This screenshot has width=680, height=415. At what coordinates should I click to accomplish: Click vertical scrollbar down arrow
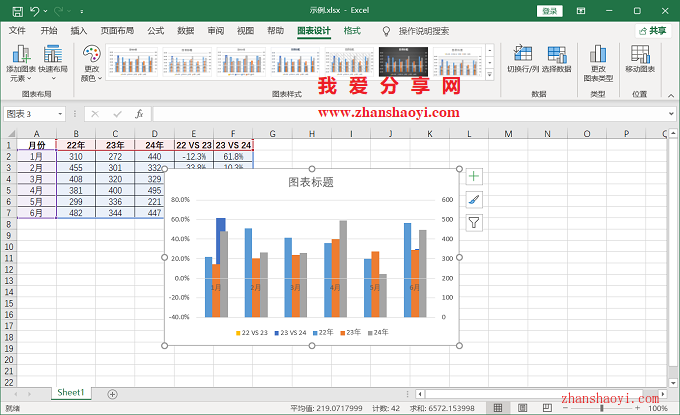673,383
